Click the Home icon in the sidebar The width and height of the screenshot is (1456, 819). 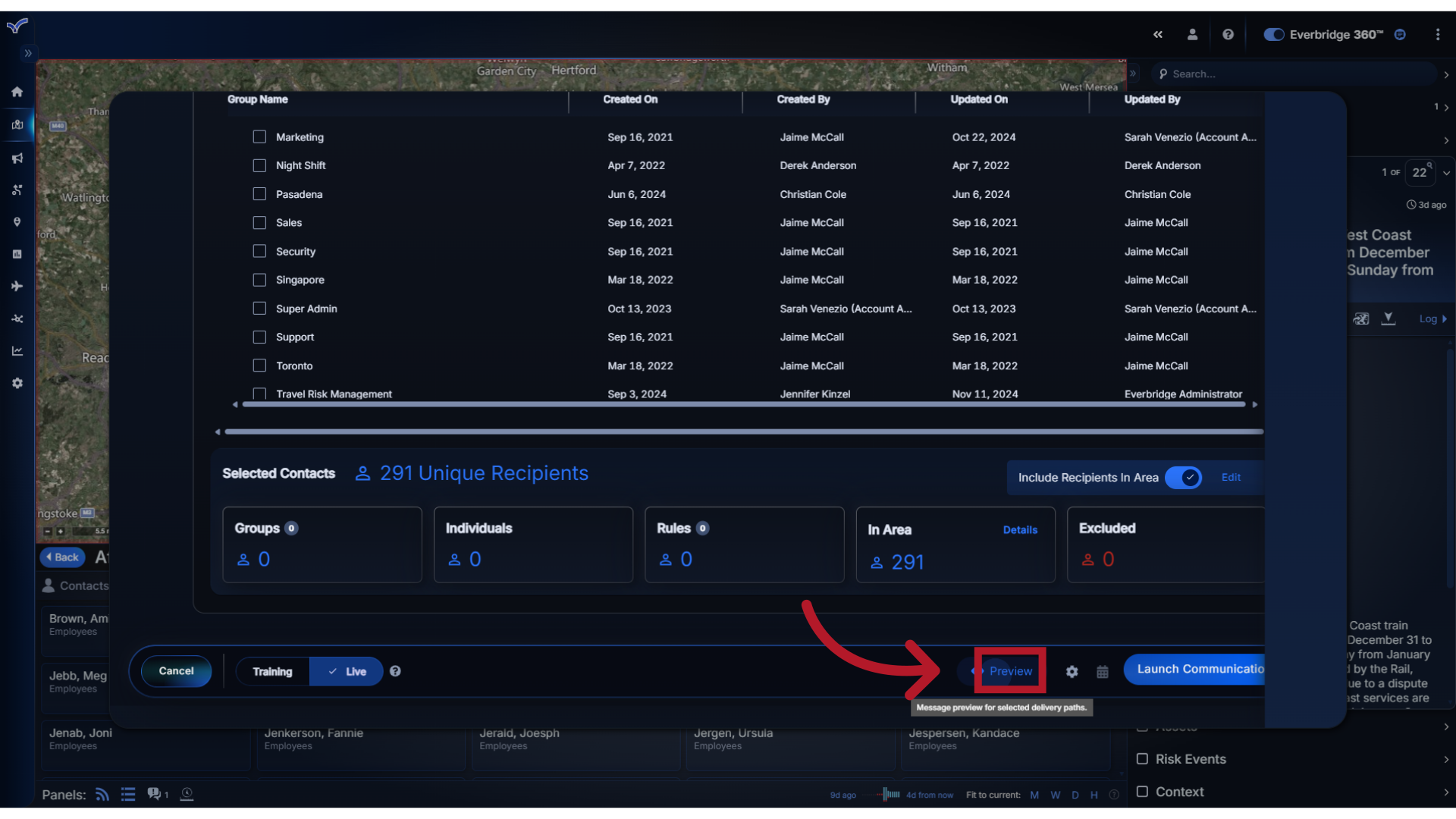coord(17,91)
